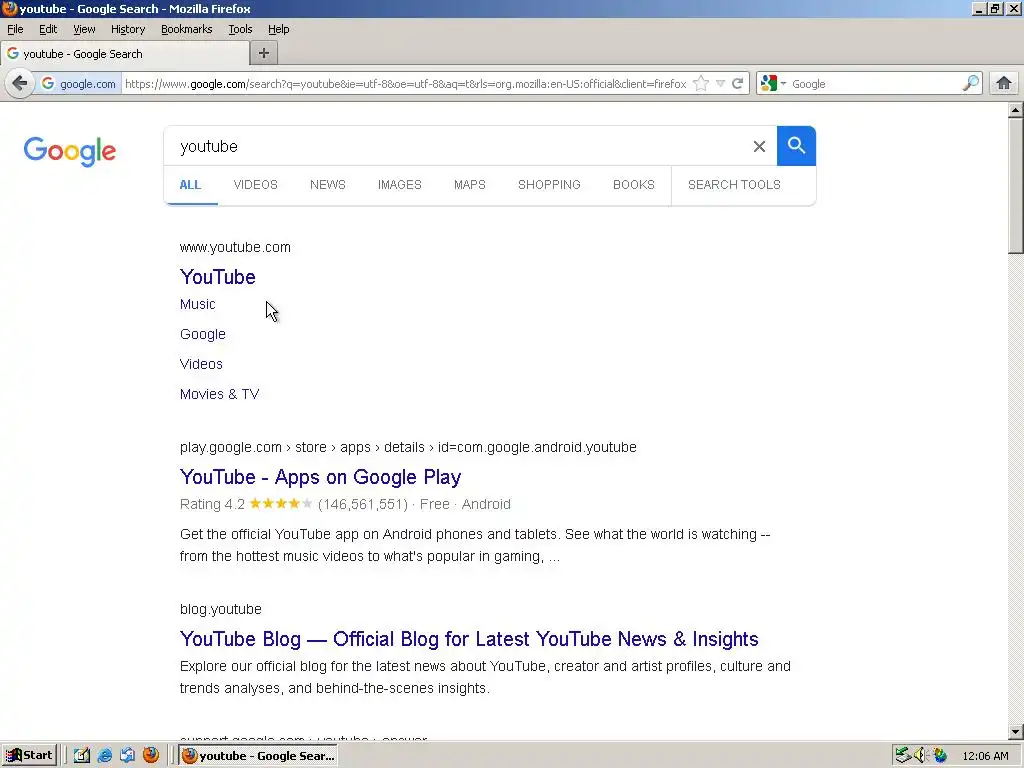The height and width of the screenshot is (768, 1024).
Task: Click the scrollbar up arrow
Action: click(1016, 110)
